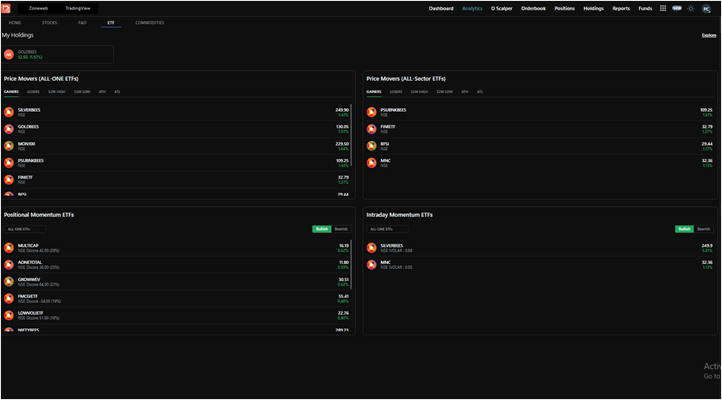This screenshot has width=722, height=400.
Task: Open Analytics in top navigation
Action: pos(472,8)
